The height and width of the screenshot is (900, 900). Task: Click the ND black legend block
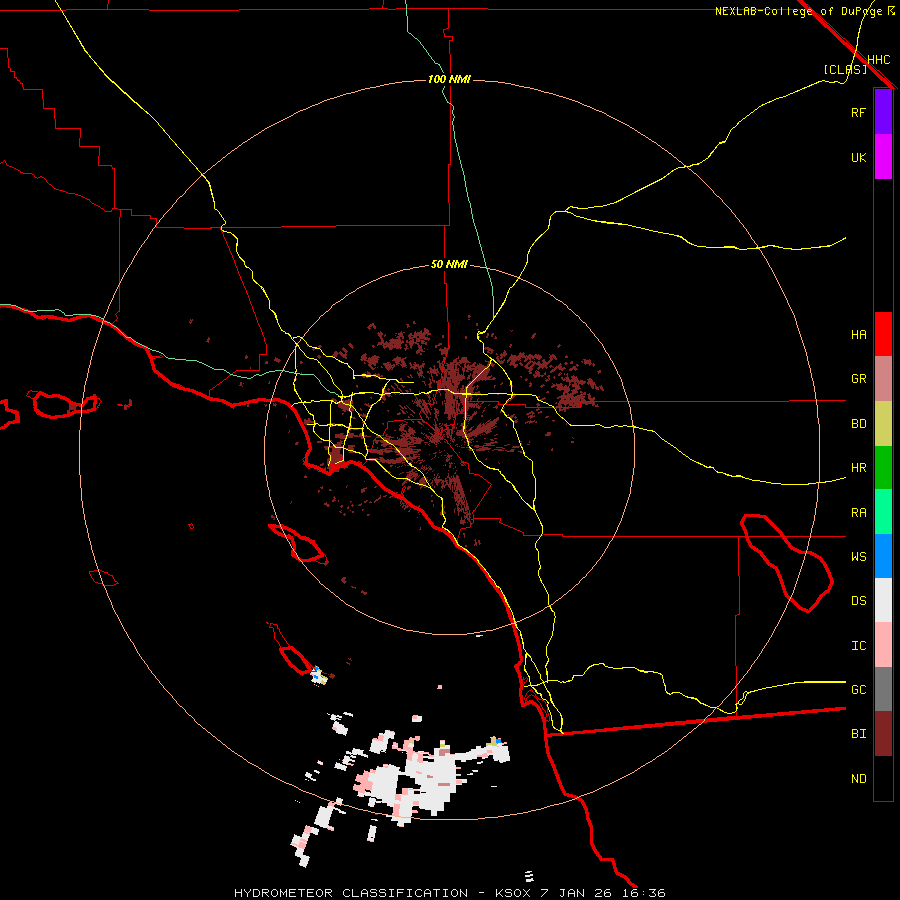point(883,778)
